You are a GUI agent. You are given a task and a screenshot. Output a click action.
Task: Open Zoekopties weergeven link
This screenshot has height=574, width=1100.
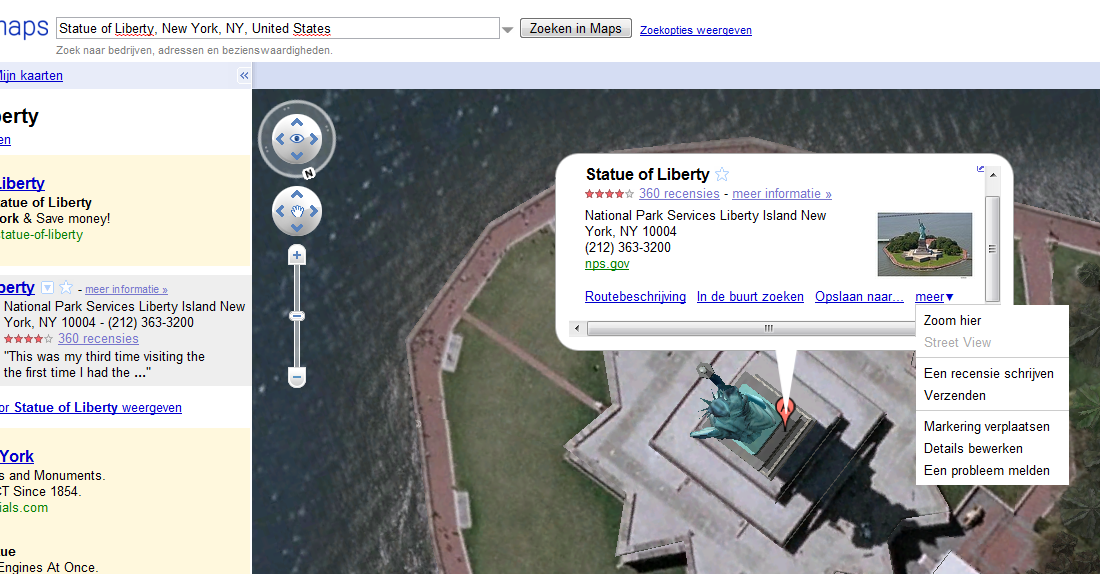(x=695, y=30)
